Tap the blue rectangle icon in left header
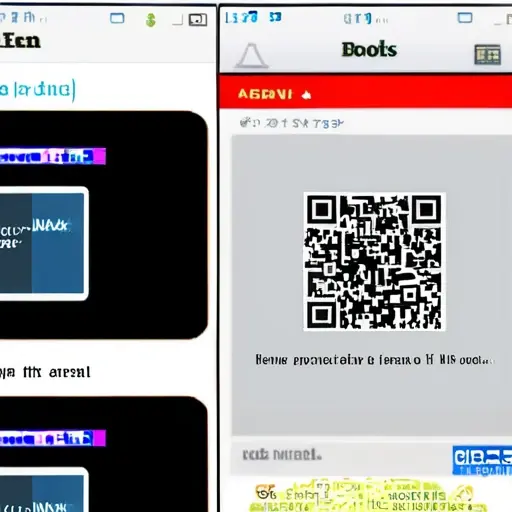The height and width of the screenshot is (512, 512). click(x=117, y=18)
